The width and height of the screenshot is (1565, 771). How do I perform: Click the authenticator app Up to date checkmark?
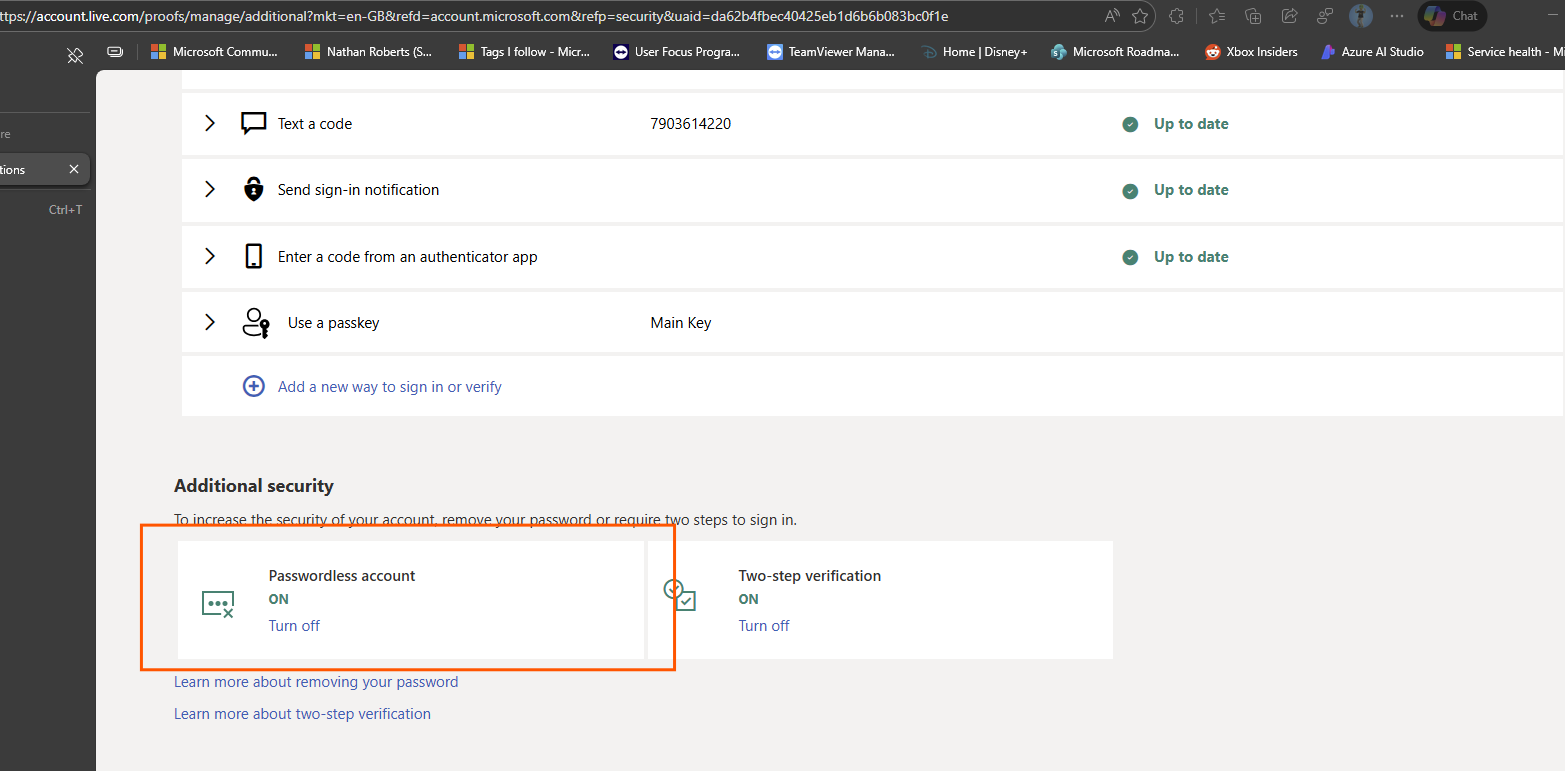click(x=1130, y=257)
